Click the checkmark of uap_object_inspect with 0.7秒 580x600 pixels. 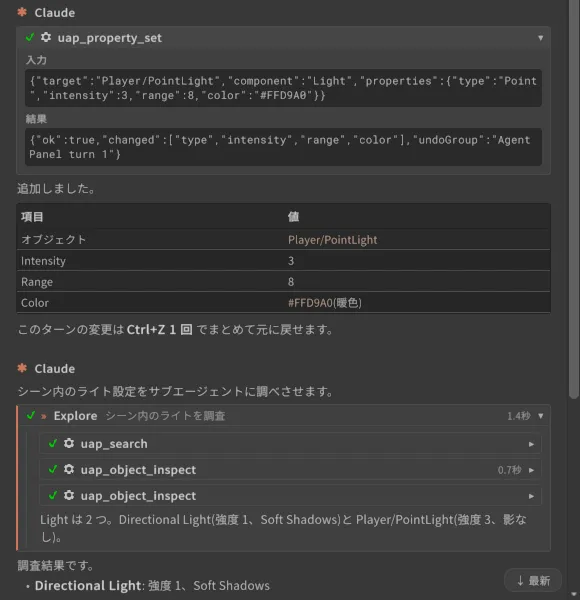point(53,469)
